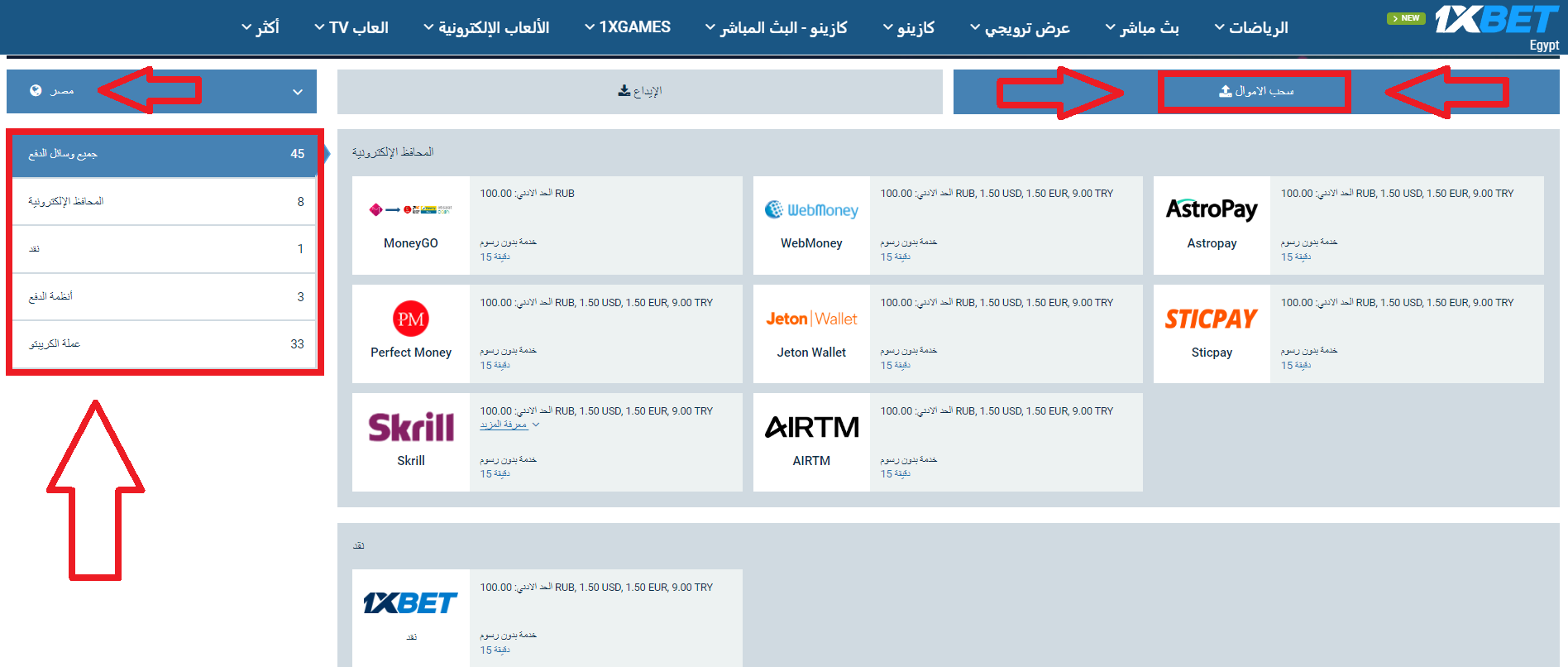1568x667 pixels.
Task: Select the 1XBET cash payment logo
Action: [x=411, y=603]
